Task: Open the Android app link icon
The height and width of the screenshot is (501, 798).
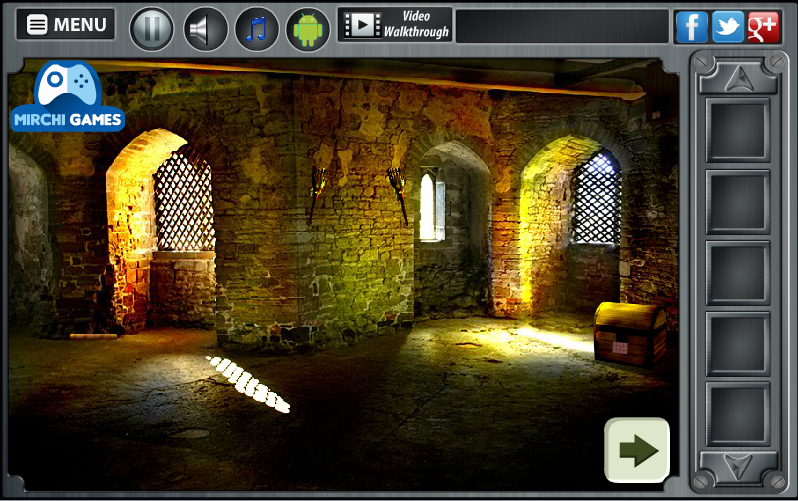Action: 308,29
